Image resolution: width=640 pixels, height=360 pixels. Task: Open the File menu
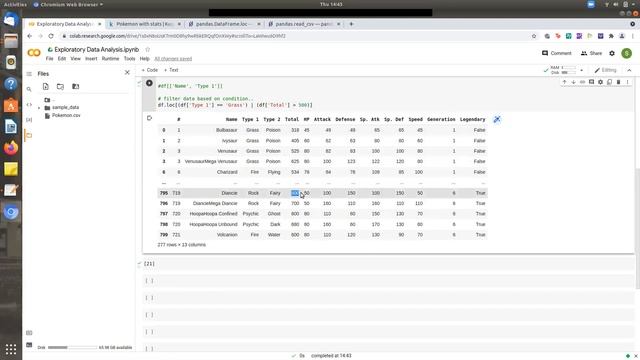[x=49, y=59]
